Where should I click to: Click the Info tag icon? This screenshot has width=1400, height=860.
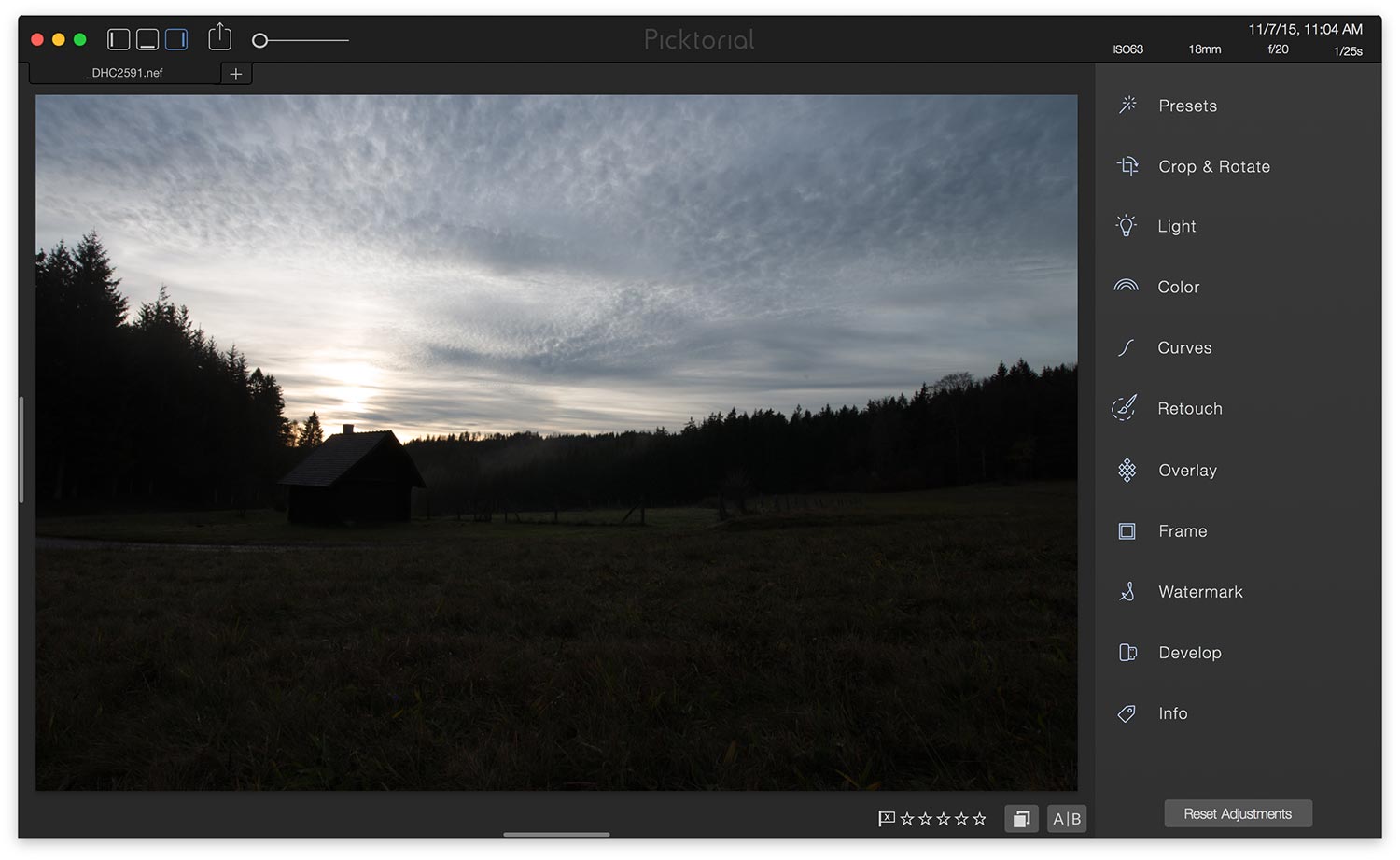(x=1127, y=713)
